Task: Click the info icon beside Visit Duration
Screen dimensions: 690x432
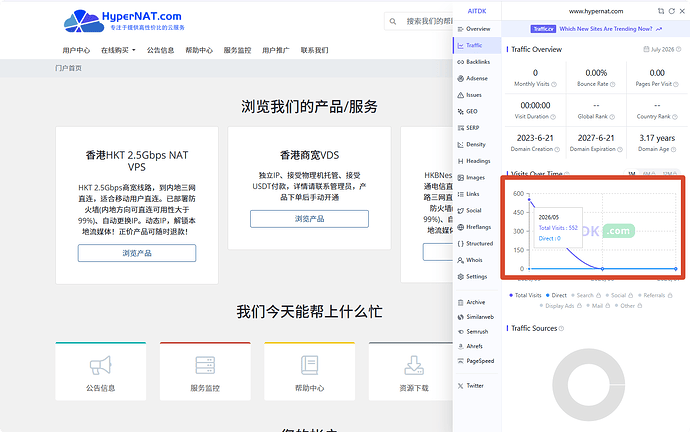Action: click(553, 117)
